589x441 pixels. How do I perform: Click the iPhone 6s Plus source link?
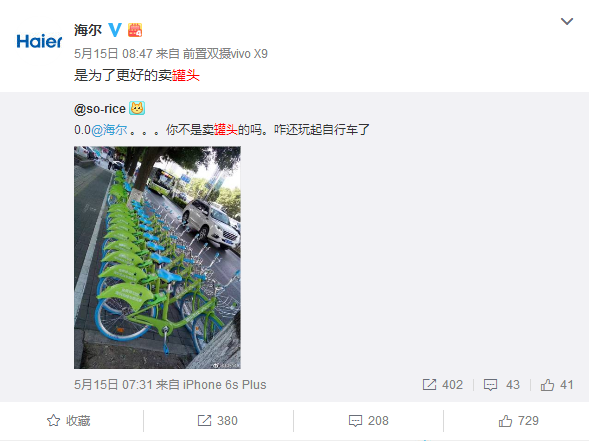225,385
